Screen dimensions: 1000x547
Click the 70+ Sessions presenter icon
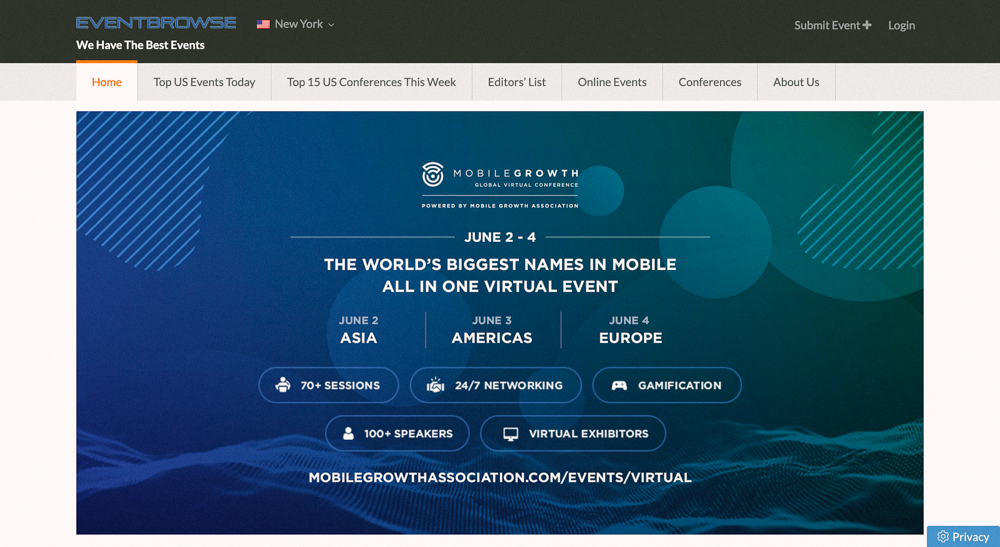pos(283,384)
